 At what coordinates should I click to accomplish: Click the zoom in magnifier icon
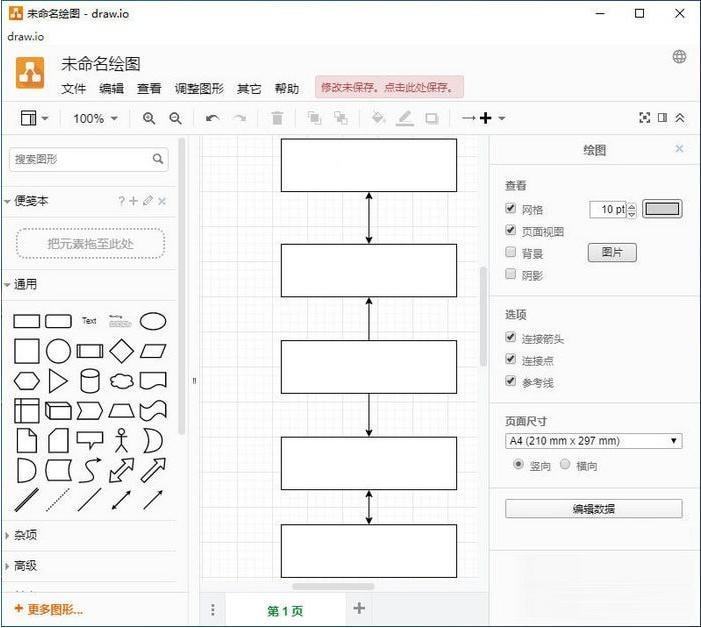149,118
